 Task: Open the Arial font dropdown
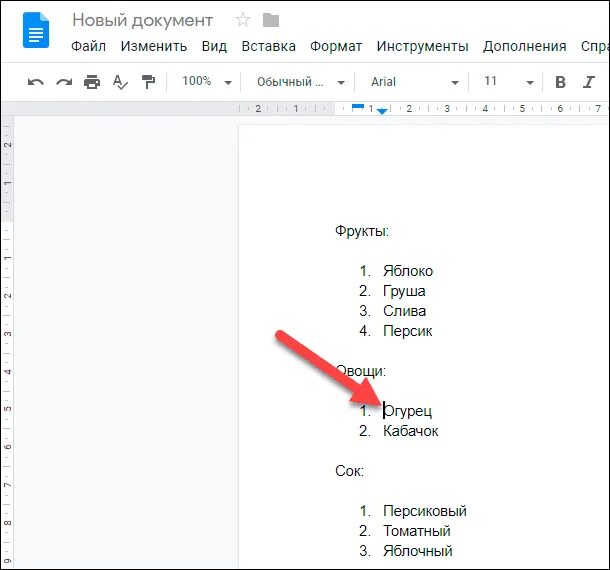coord(414,82)
